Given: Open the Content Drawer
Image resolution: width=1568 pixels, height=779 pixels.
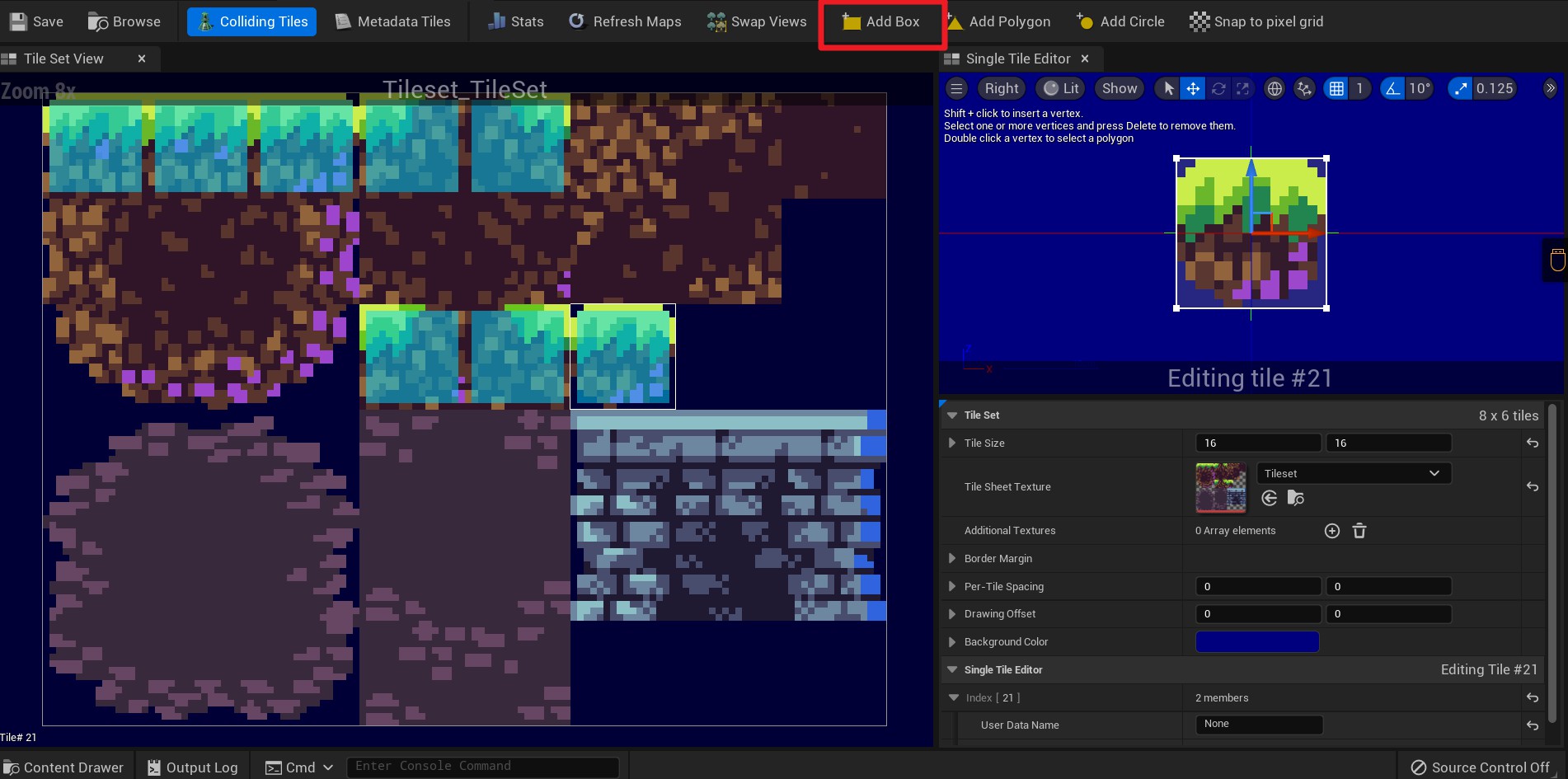Looking at the screenshot, I should (63, 767).
